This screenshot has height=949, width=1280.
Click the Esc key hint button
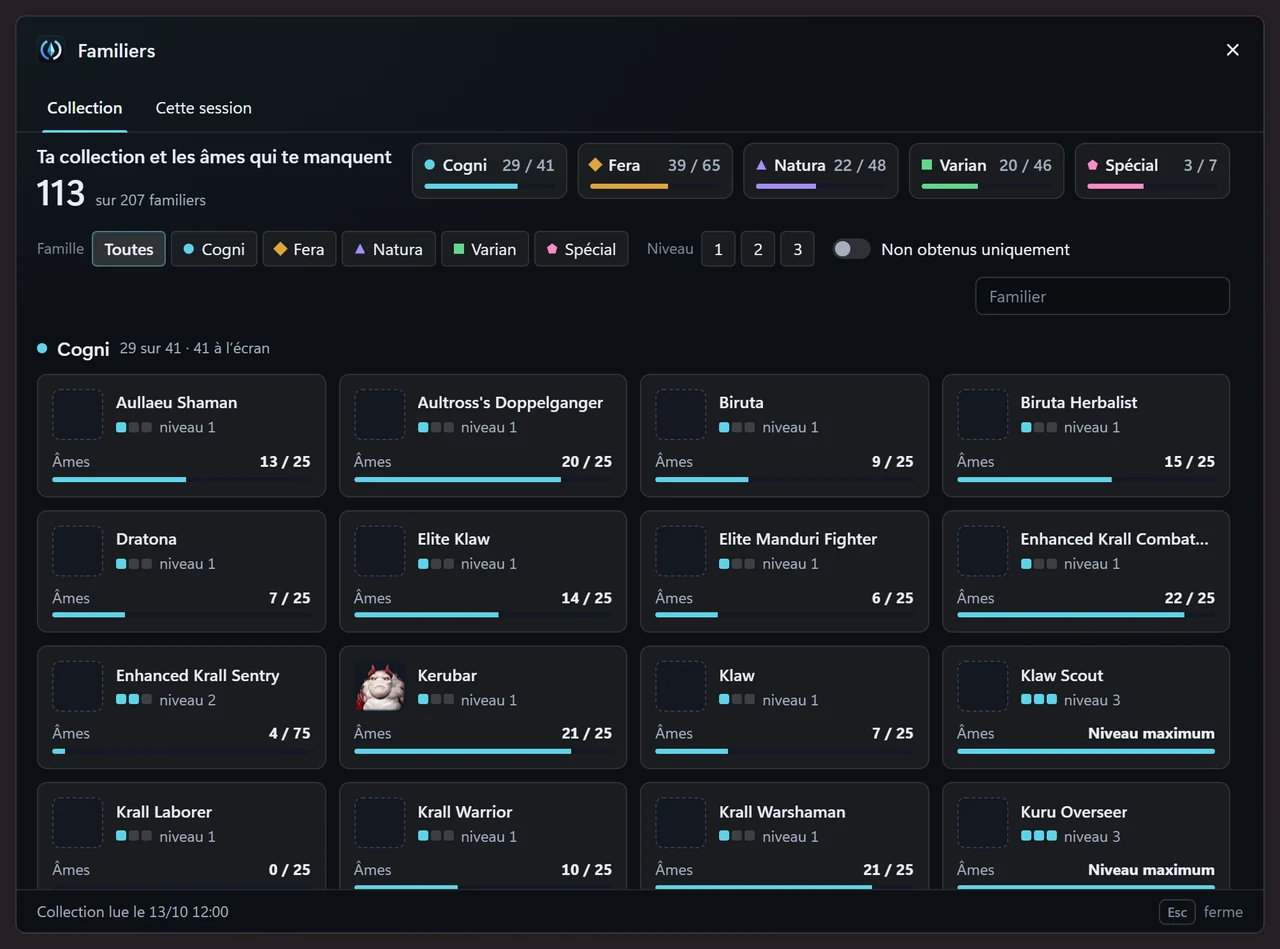(1177, 912)
